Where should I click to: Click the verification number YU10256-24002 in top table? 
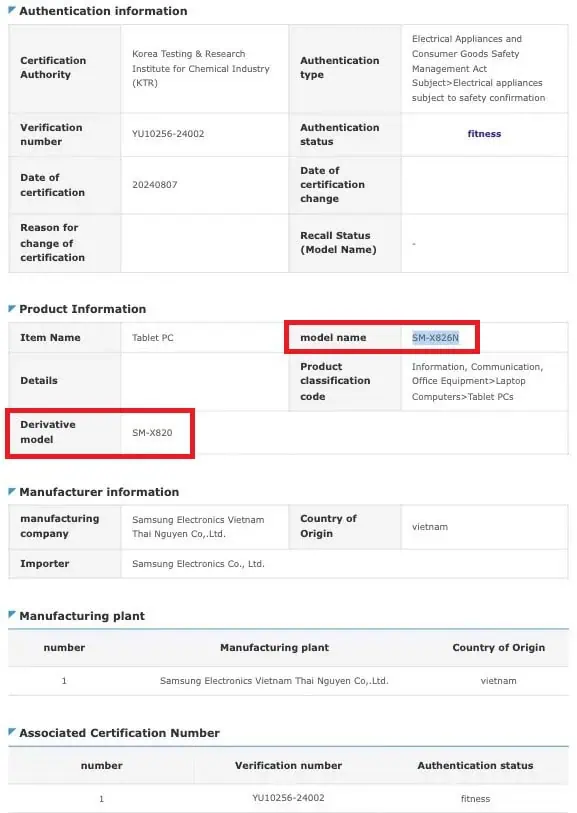click(x=168, y=134)
